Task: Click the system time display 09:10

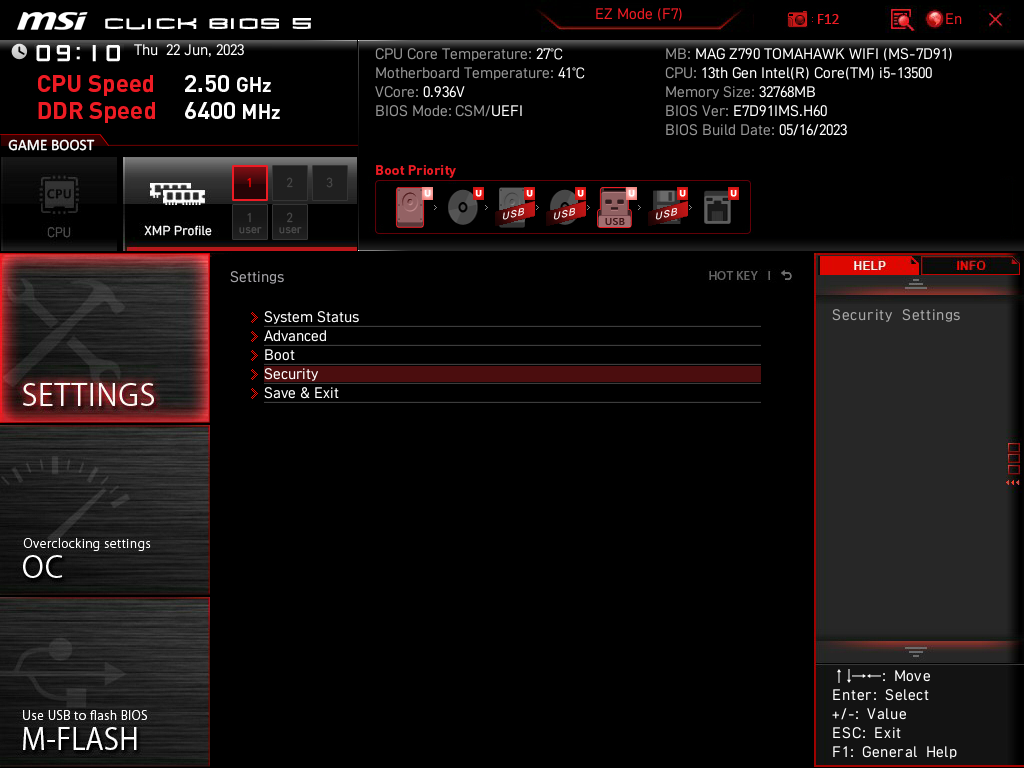Action: click(78, 52)
